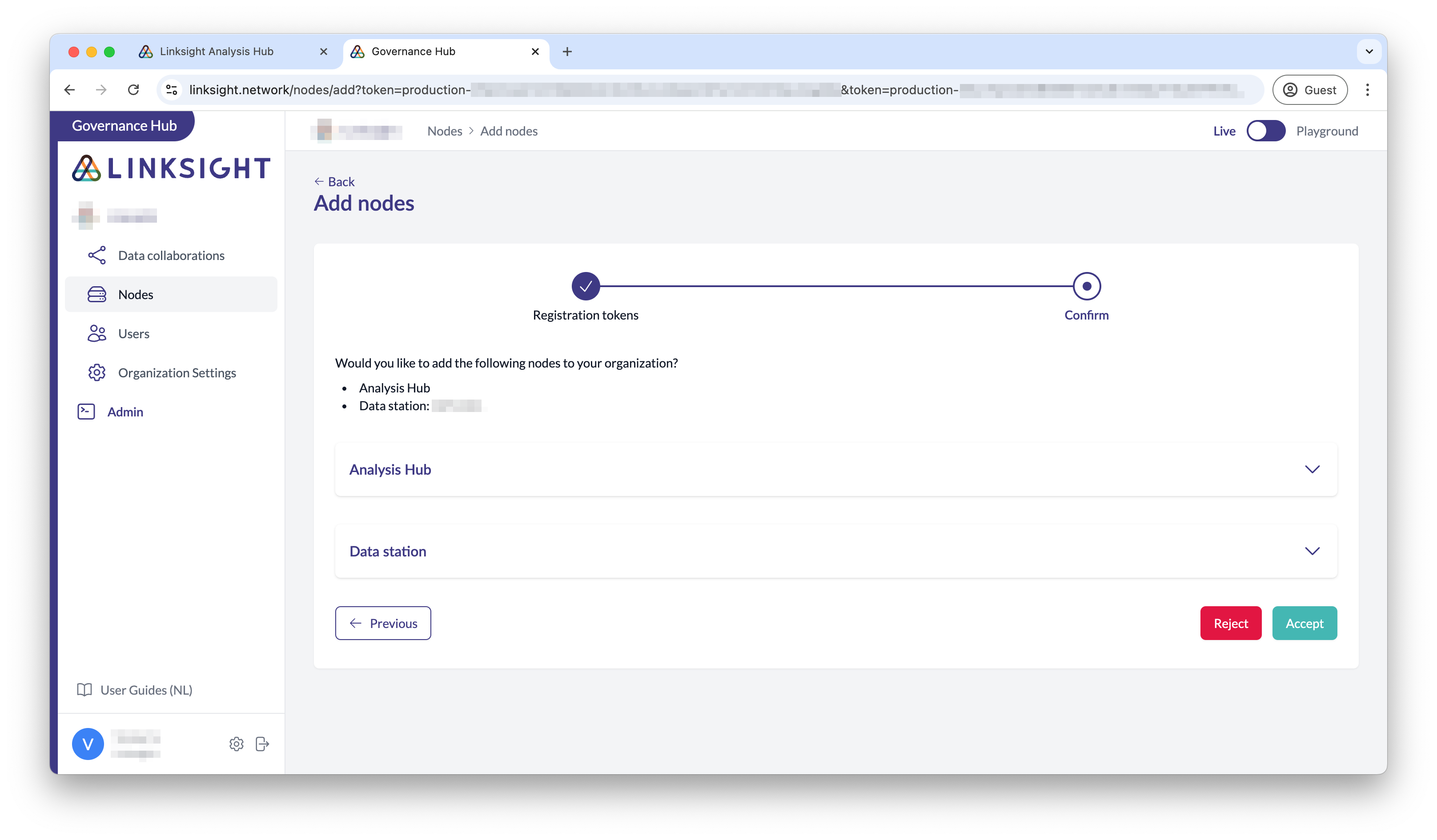Open User Guides (NL) link
The width and height of the screenshot is (1437, 840).
(x=146, y=689)
